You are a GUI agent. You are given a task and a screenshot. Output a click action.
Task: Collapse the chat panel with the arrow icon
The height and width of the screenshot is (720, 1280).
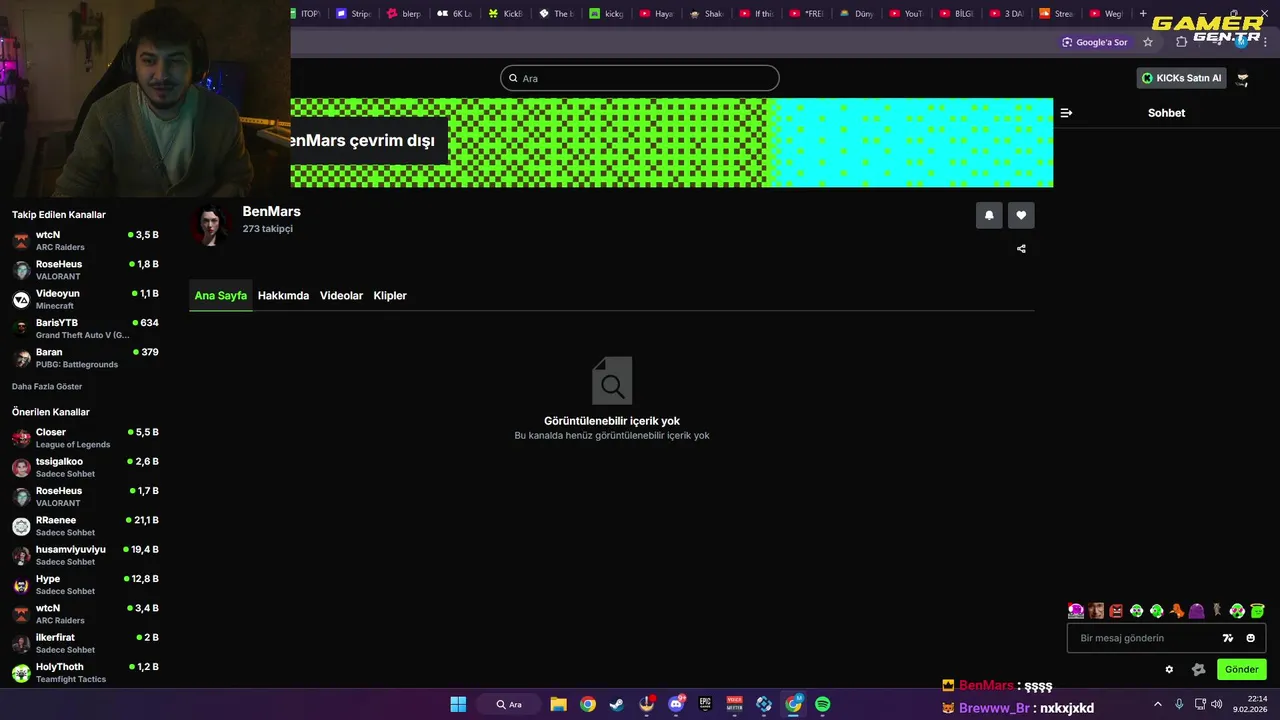click(x=1066, y=113)
